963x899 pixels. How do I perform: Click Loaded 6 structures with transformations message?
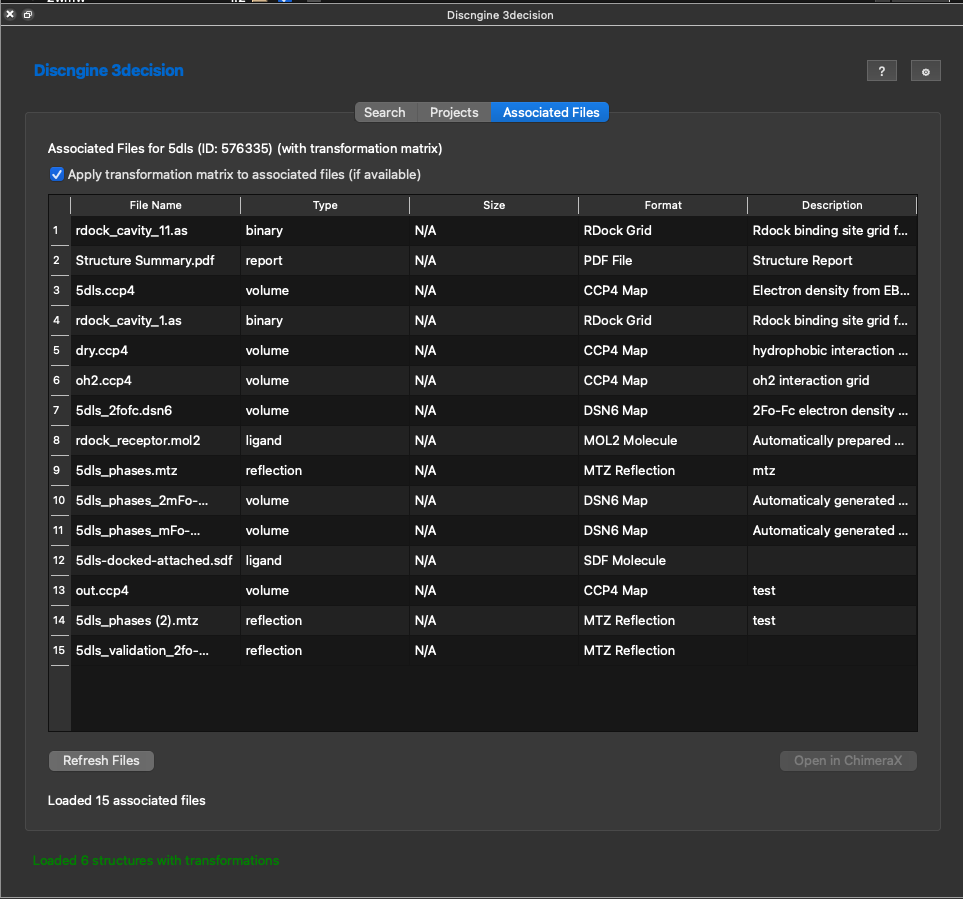coord(156,860)
